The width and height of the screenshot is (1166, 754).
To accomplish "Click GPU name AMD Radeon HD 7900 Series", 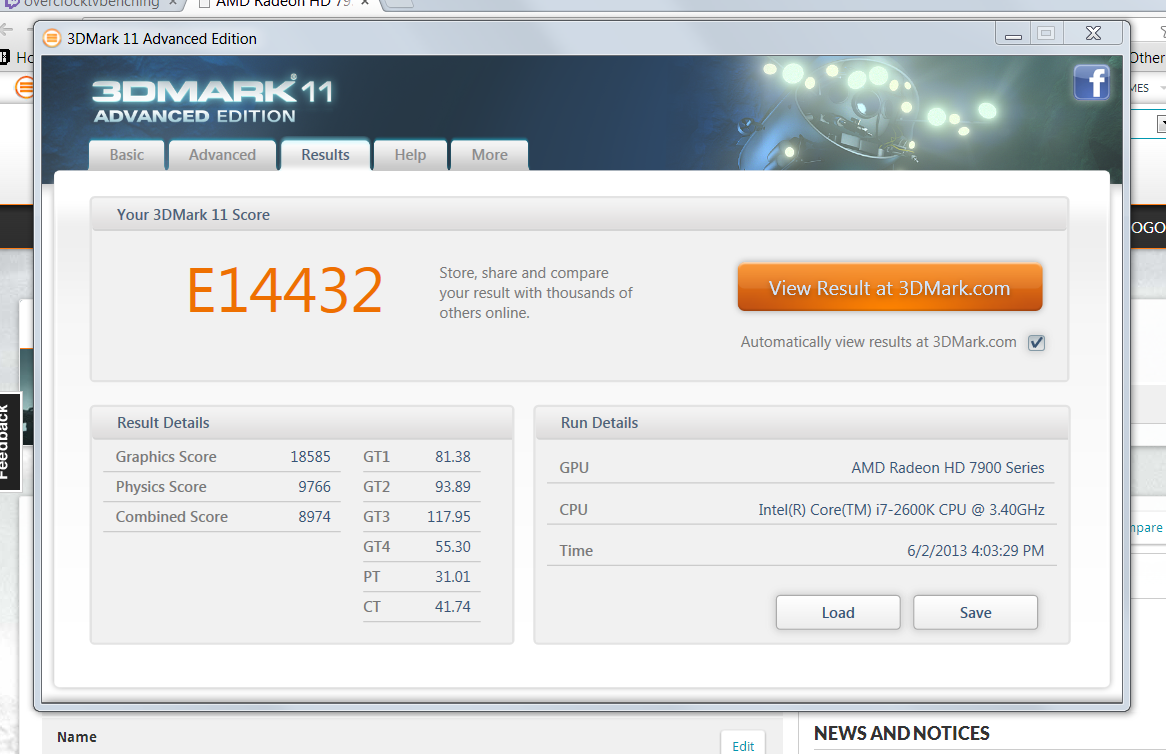I will point(947,468).
